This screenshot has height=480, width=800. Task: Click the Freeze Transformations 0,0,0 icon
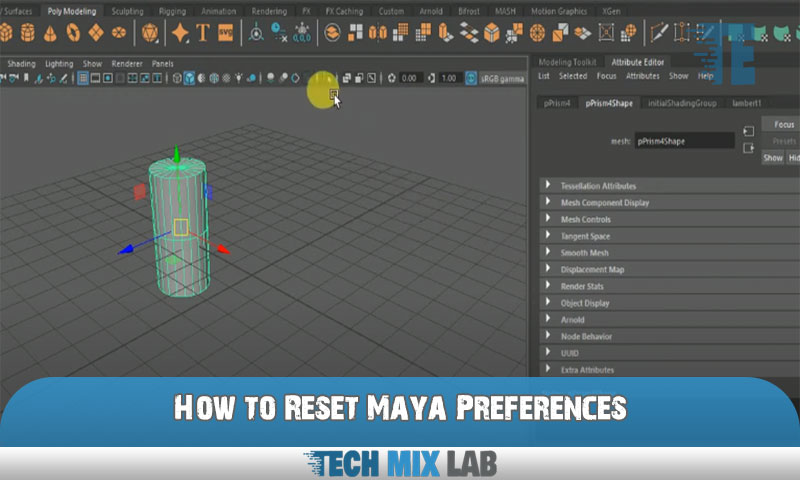coord(302,33)
